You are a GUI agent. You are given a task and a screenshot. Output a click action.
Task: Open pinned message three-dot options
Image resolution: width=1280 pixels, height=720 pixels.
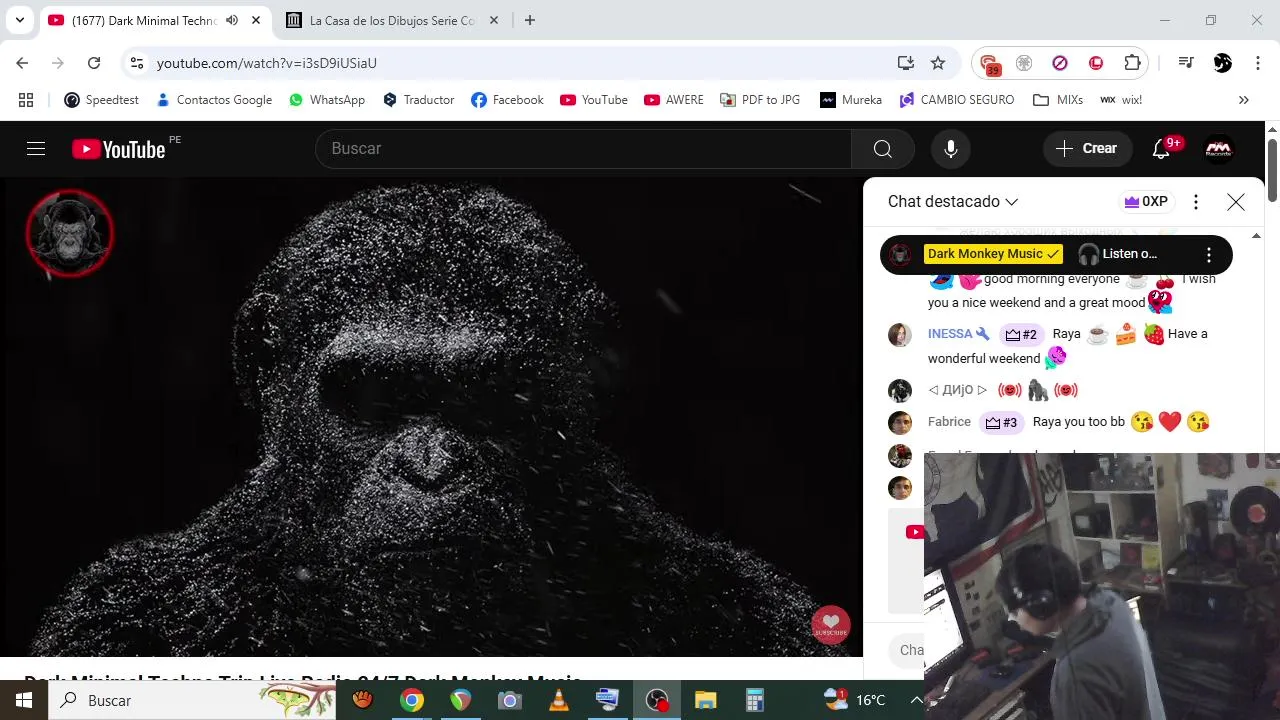point(1209,254)
